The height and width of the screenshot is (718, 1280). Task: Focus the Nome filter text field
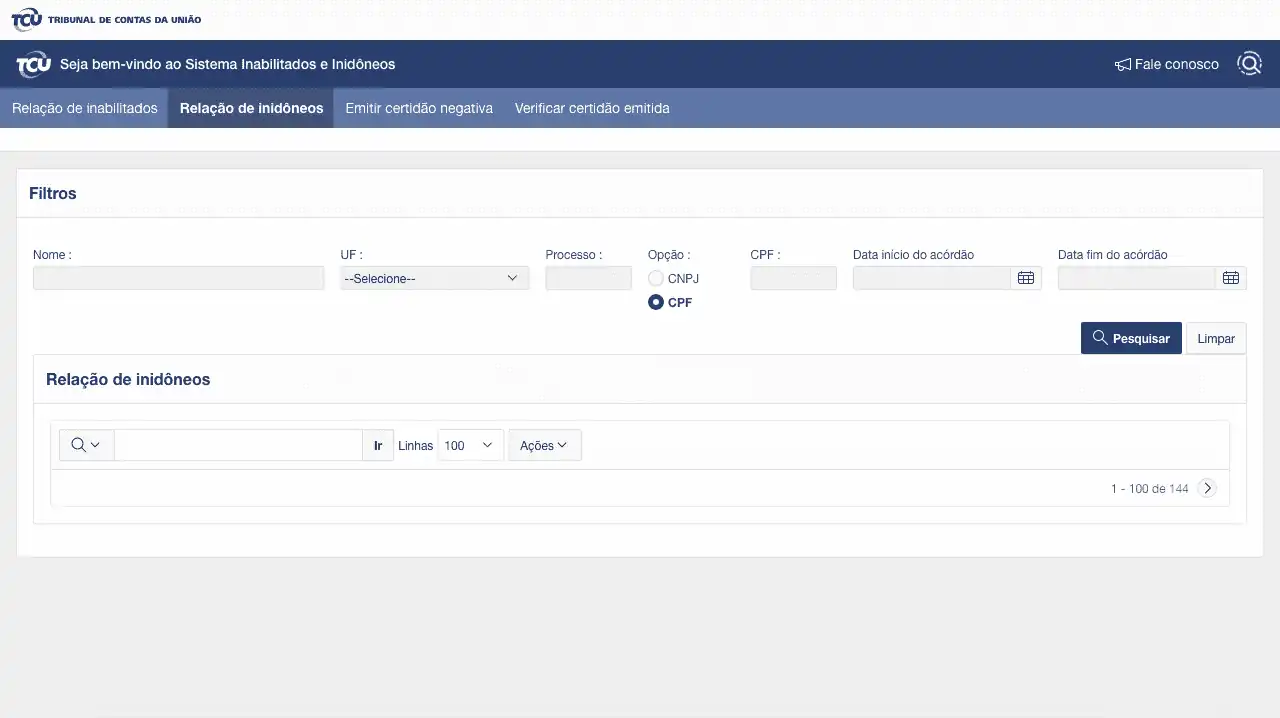click(178, 278)
